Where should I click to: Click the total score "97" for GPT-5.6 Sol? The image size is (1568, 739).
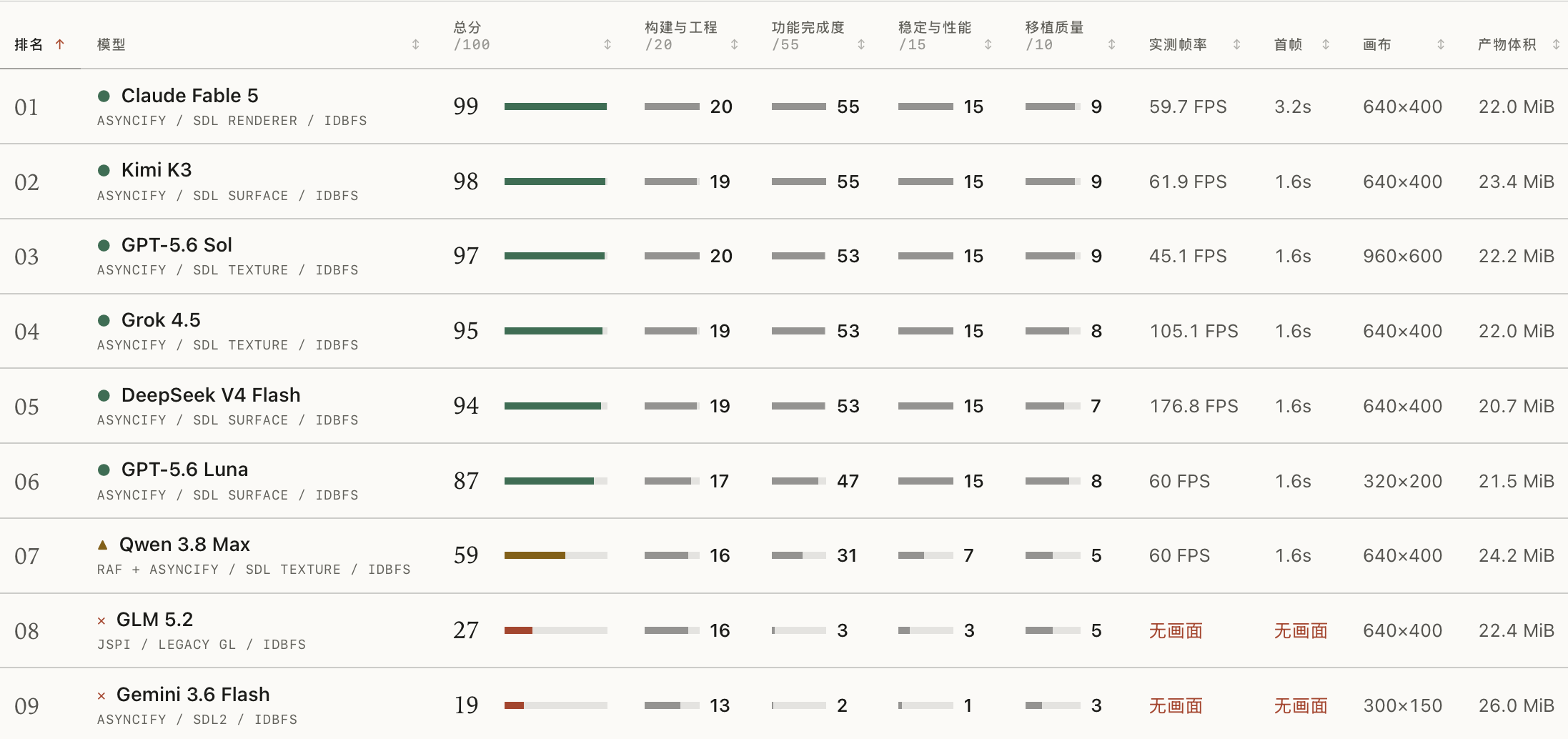466,256
